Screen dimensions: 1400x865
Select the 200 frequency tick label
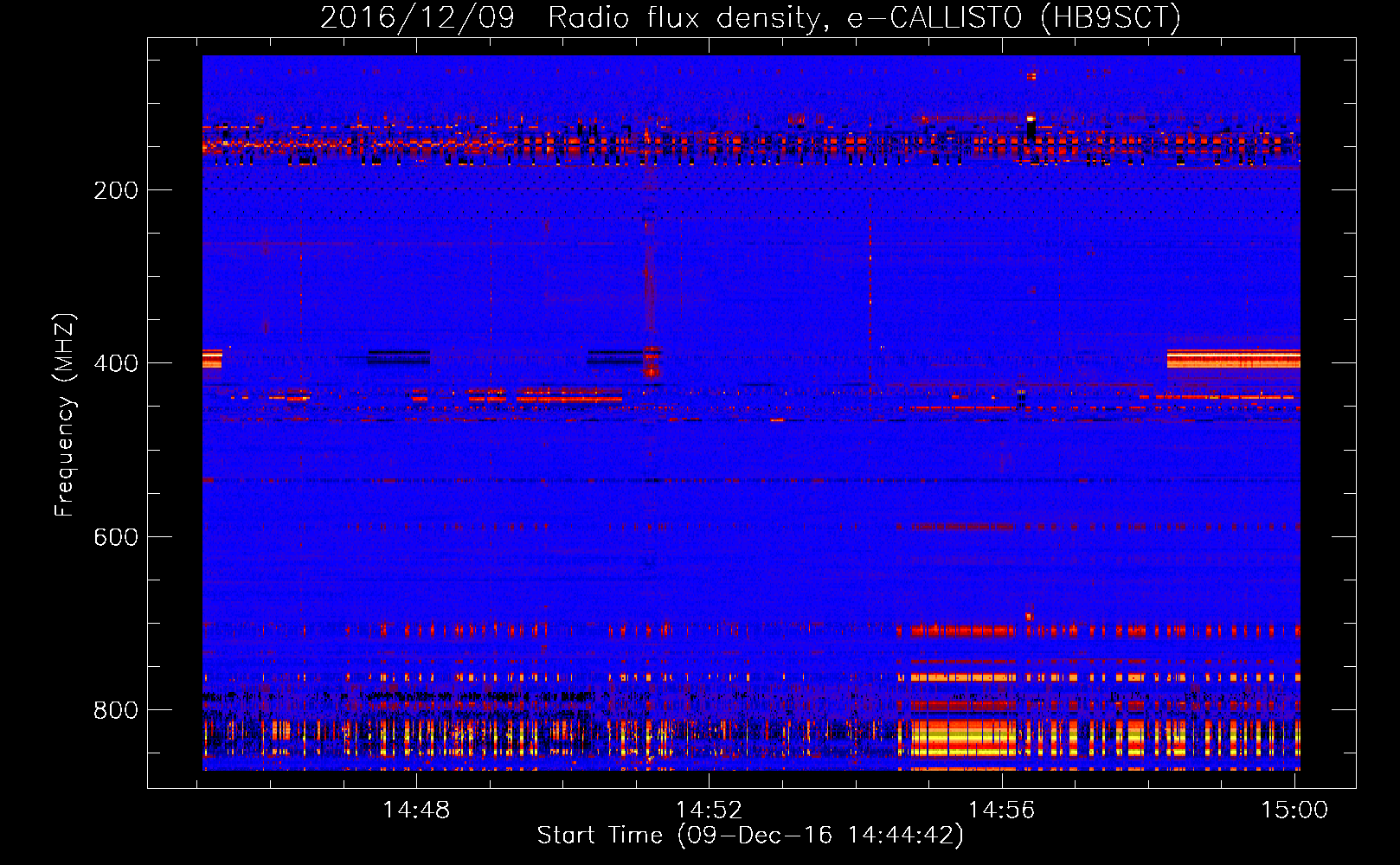pyautogui.click(x=116, y=190)
